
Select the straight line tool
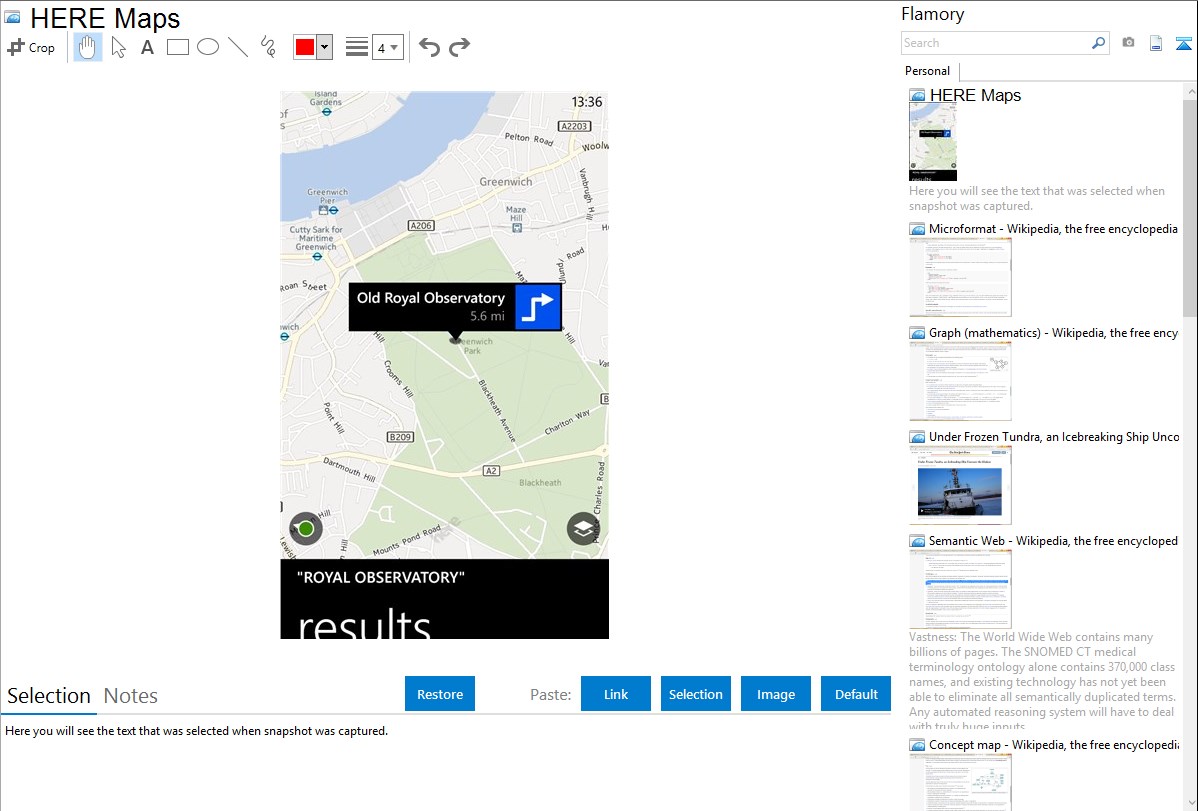[238, 47]
